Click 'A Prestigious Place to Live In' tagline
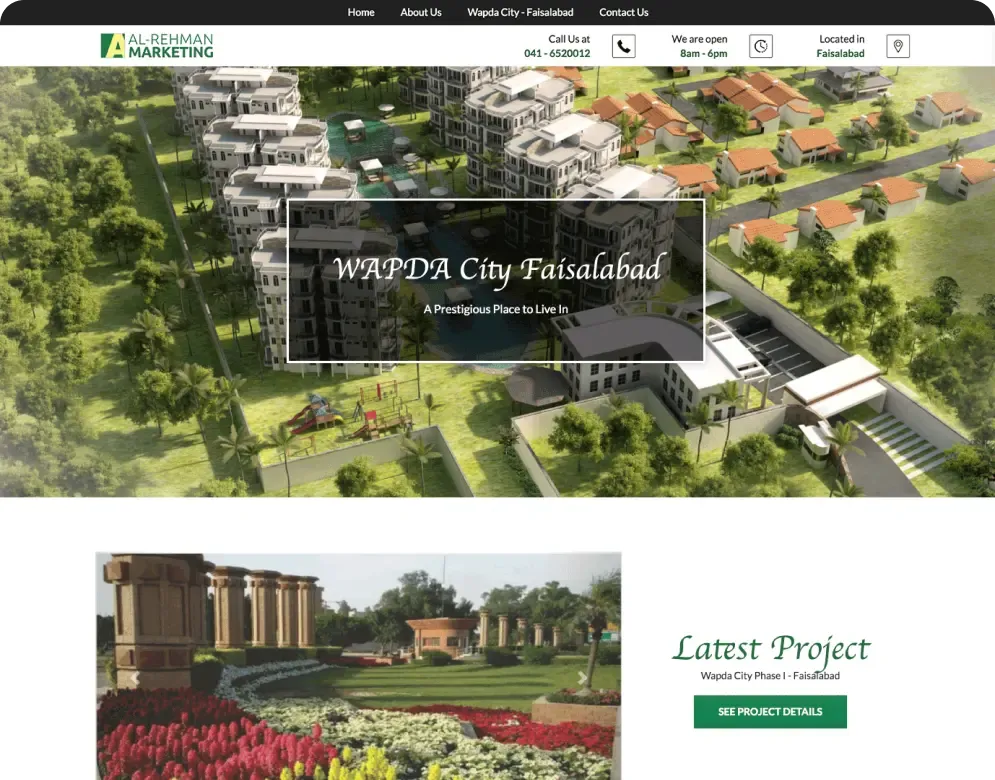995x780 pixels. click(x=496, y=309)
